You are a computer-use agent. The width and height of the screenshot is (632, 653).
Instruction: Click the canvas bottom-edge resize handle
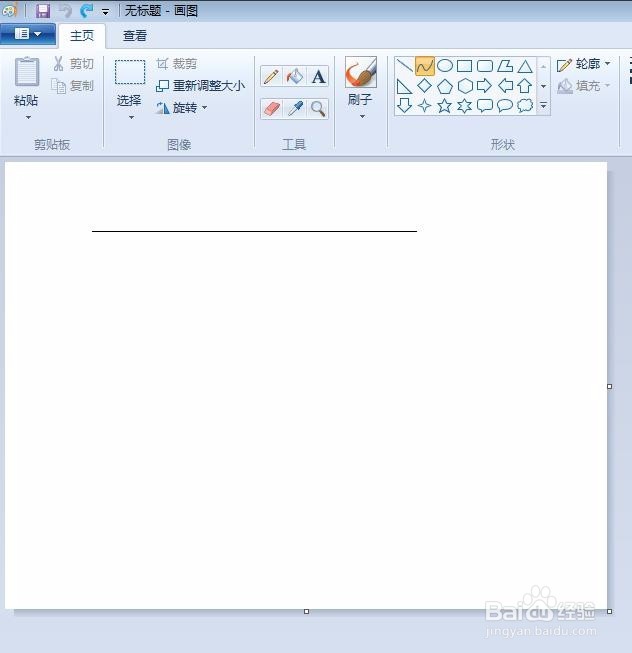[x=306, y=611]
